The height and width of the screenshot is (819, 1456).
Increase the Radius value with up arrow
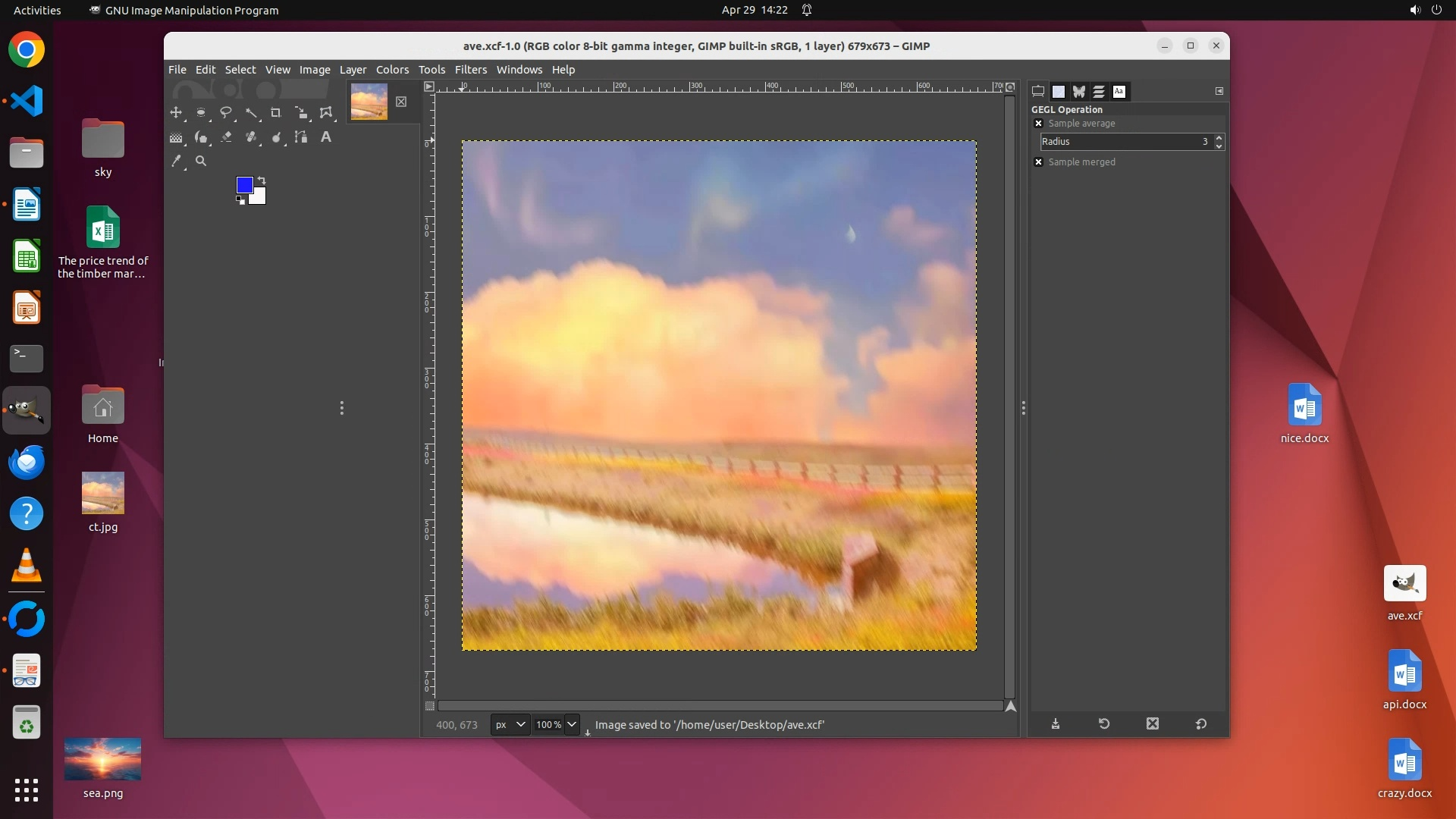point(1219,137)
